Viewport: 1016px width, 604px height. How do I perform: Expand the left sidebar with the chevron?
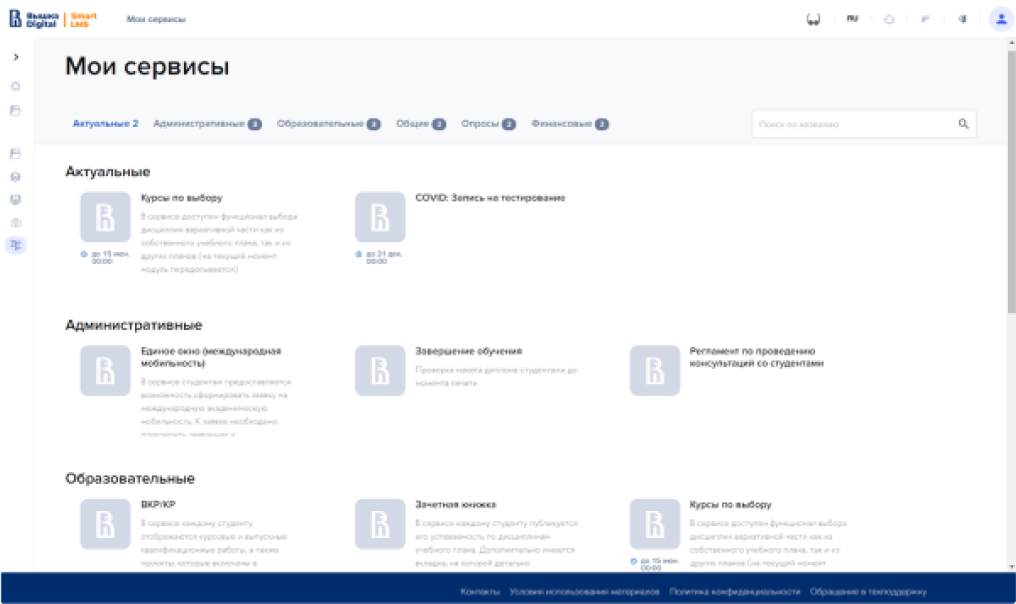click(15, 57)
